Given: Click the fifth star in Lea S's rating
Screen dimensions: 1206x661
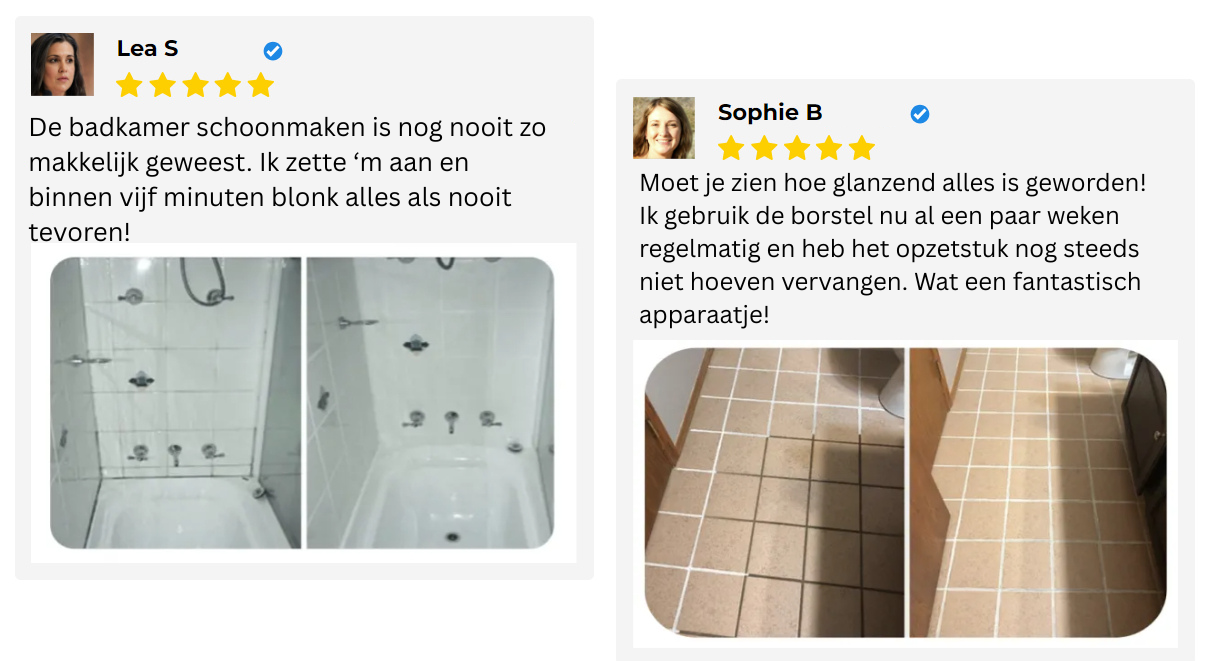Looking at the screenshot, I should 260,85.
